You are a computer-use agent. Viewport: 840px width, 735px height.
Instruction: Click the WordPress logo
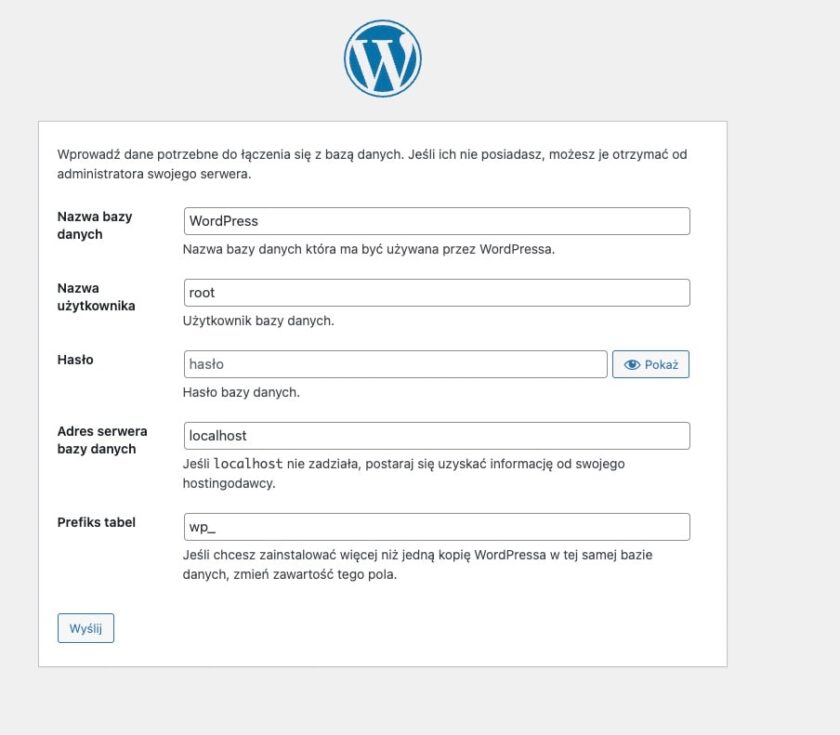point(383,58)
